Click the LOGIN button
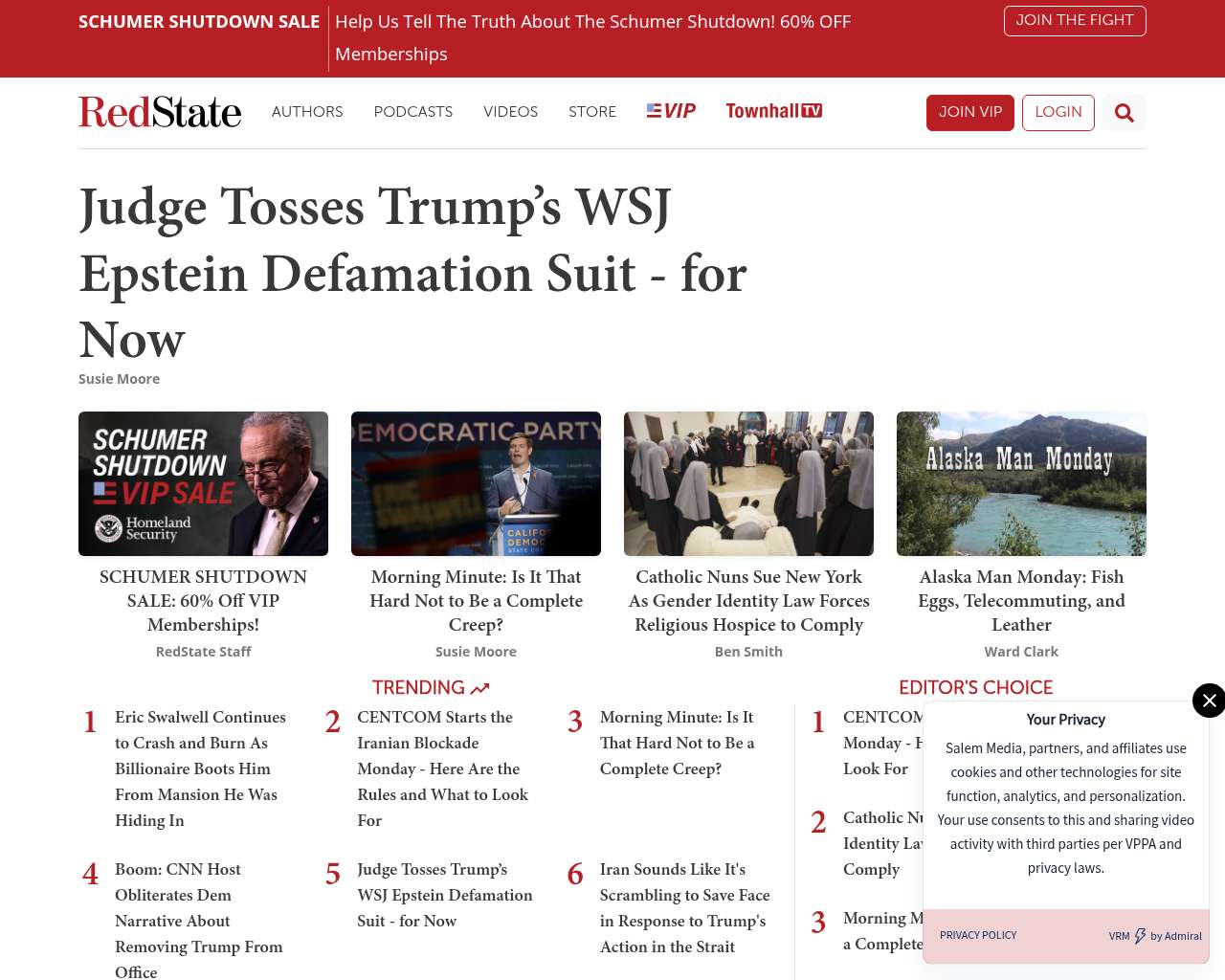The image size is (1225, 980). click(x=1058, y=112)
